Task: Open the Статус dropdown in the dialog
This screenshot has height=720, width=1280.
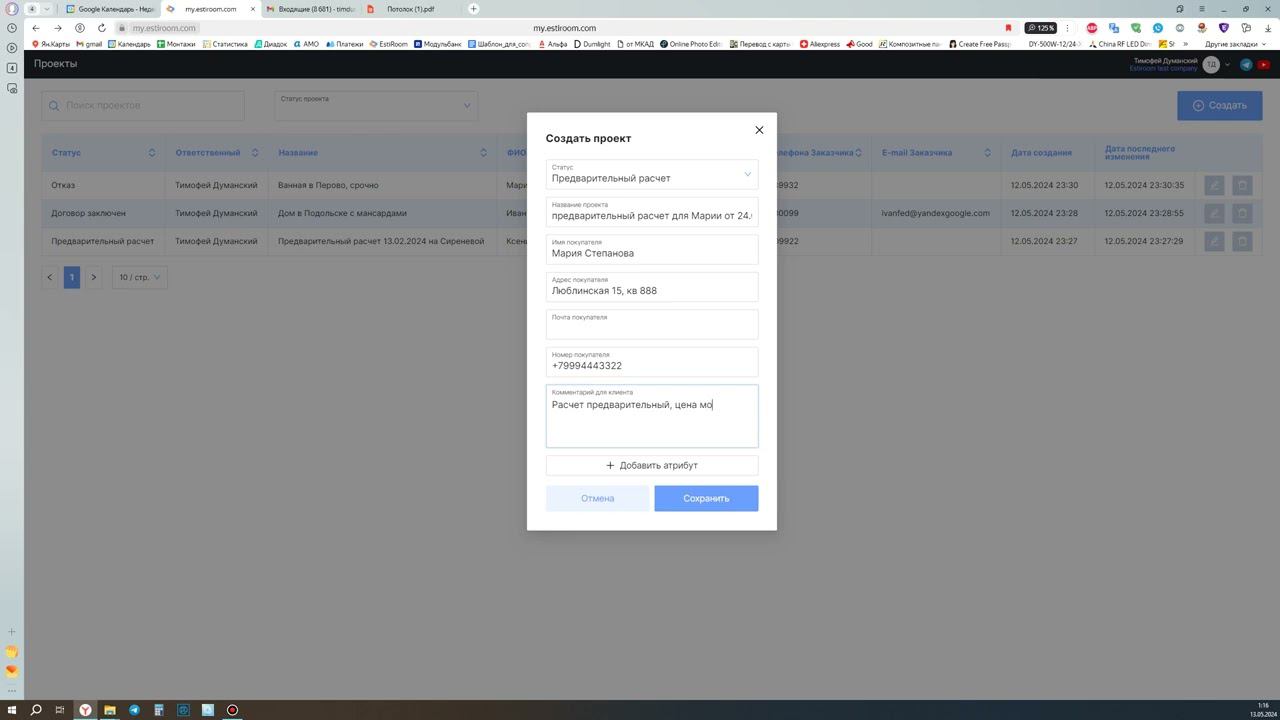Action: coord(652,174)
